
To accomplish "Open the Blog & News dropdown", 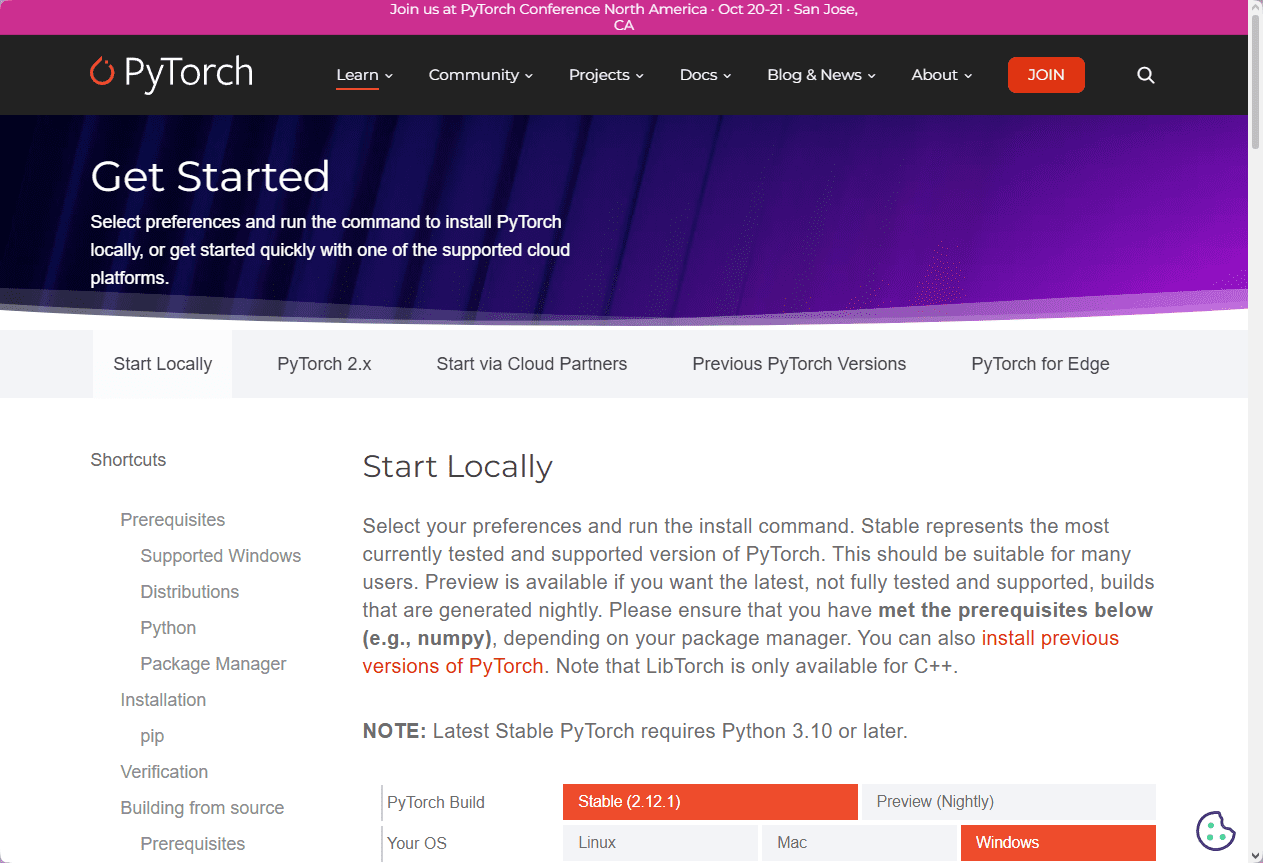I will coord(822,75).
